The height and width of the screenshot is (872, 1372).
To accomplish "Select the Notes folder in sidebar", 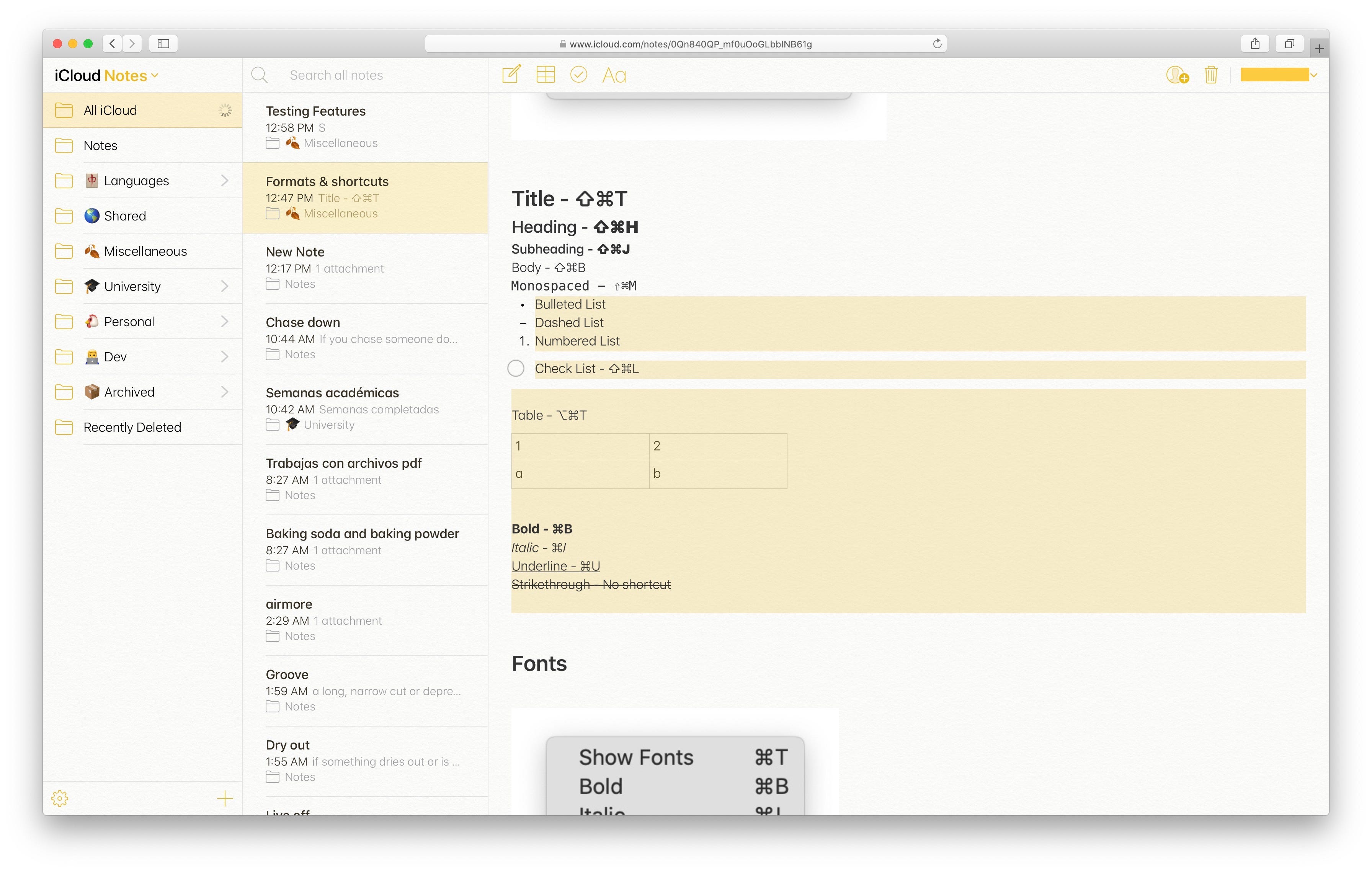I will tap(142, 145).
